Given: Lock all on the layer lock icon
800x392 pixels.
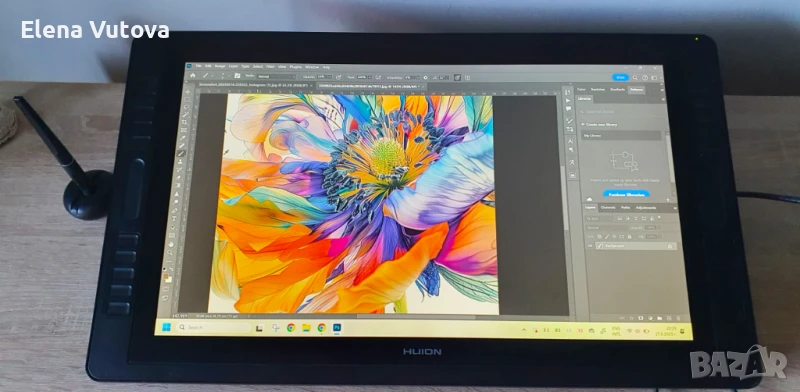Looking at the screenshot, I should [x=629, y=237].
